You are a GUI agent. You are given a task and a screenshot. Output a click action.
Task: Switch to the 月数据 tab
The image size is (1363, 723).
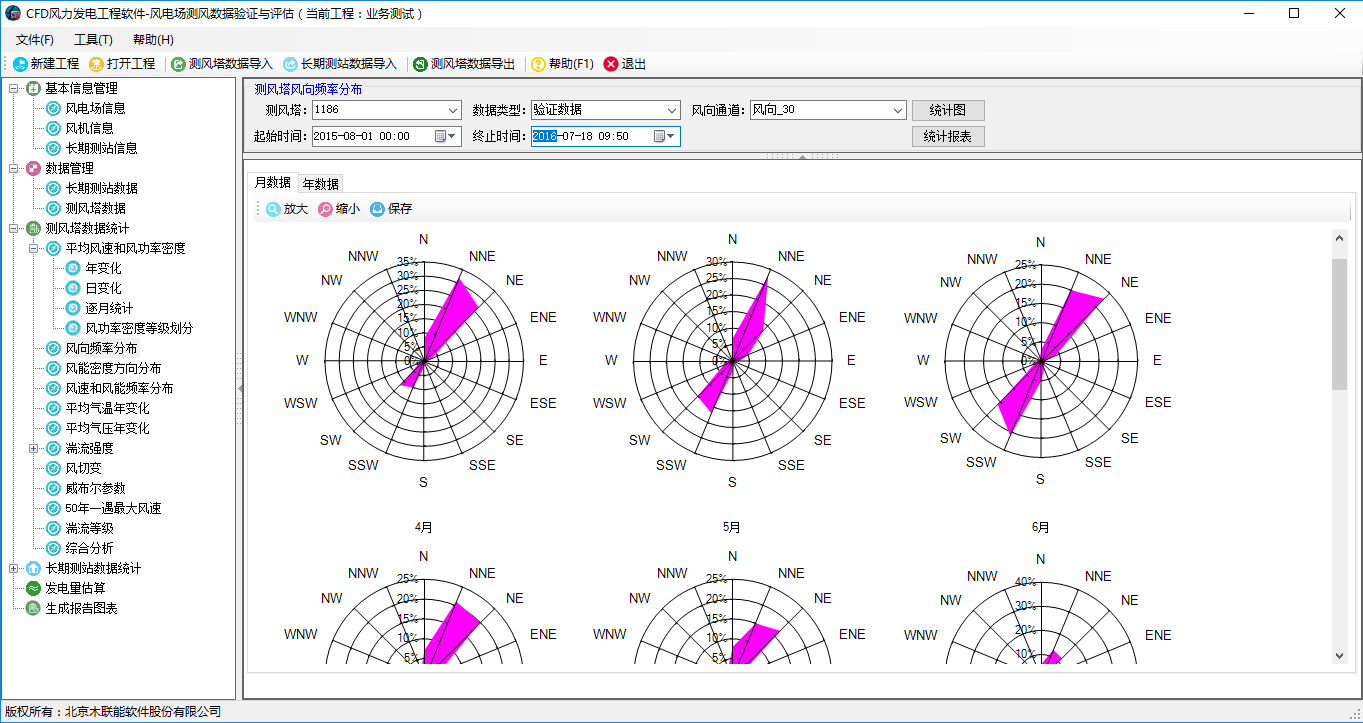[x=272, y=182]
